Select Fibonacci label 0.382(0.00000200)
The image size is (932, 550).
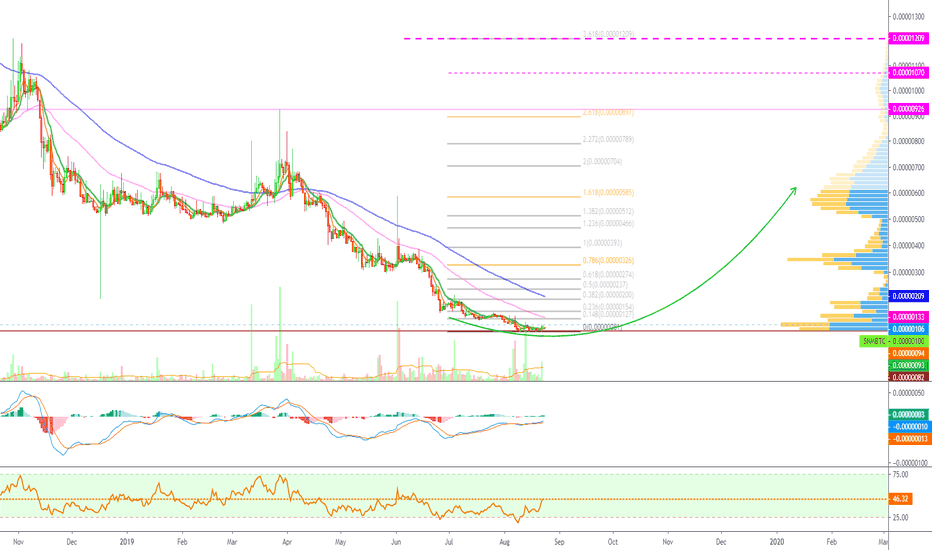pos(608,296)
